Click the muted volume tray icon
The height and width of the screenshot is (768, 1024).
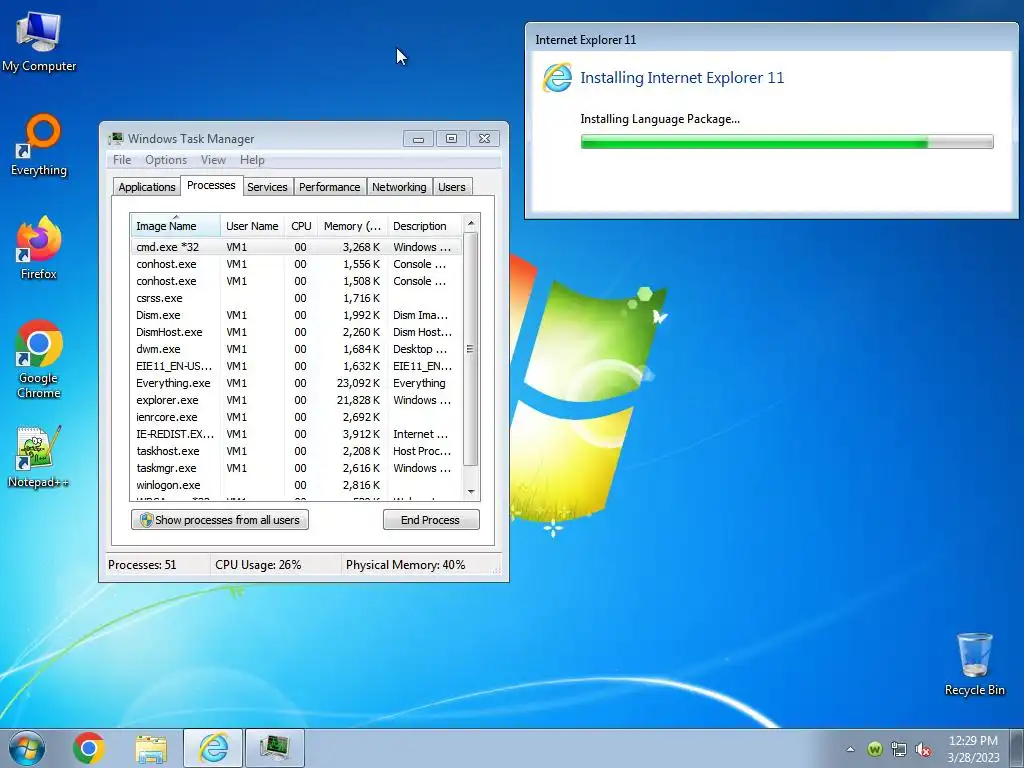[923, 749]
